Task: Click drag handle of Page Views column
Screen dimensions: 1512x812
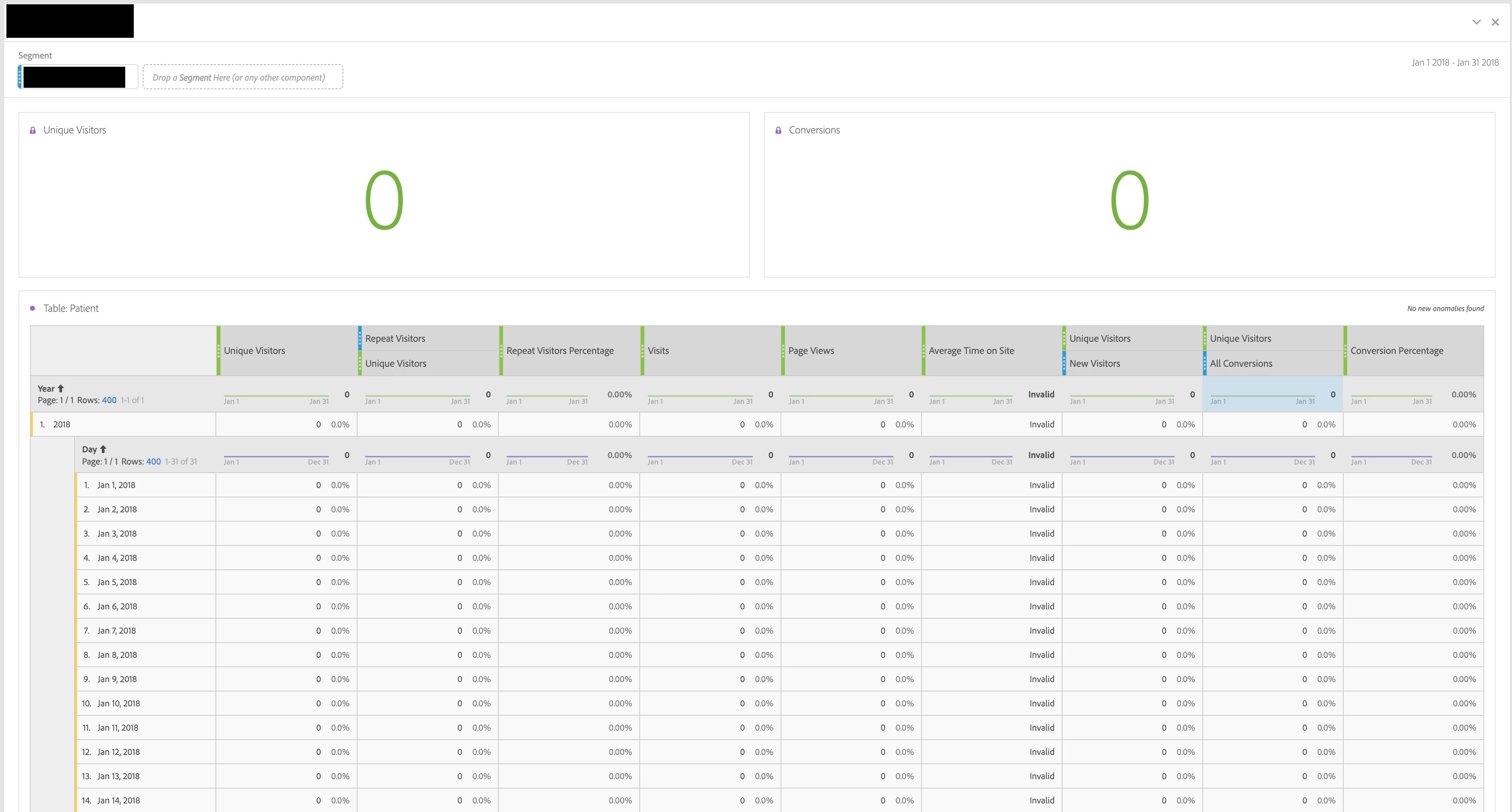Action: [783, 350]
